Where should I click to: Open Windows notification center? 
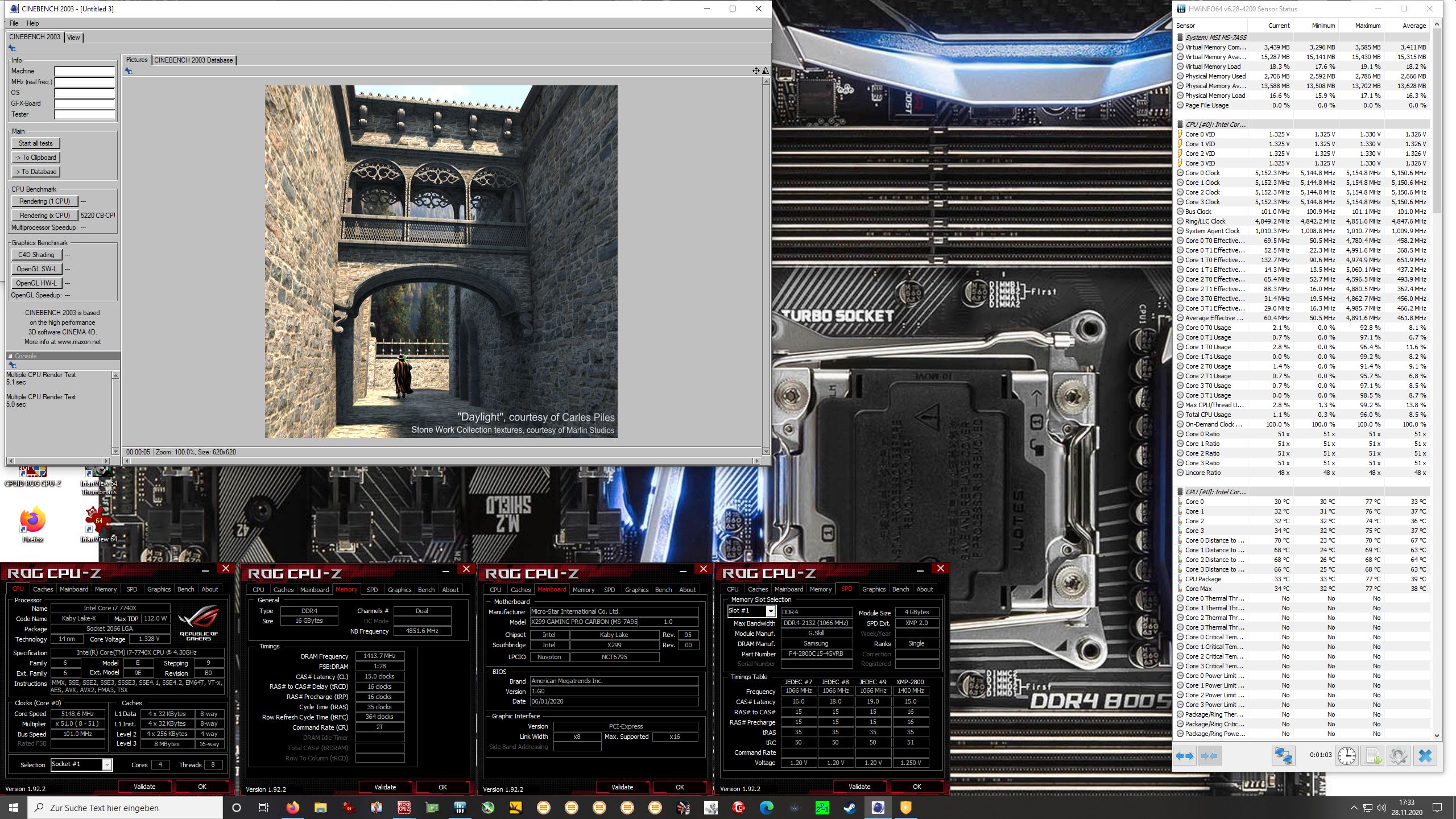coord(1437,808)
